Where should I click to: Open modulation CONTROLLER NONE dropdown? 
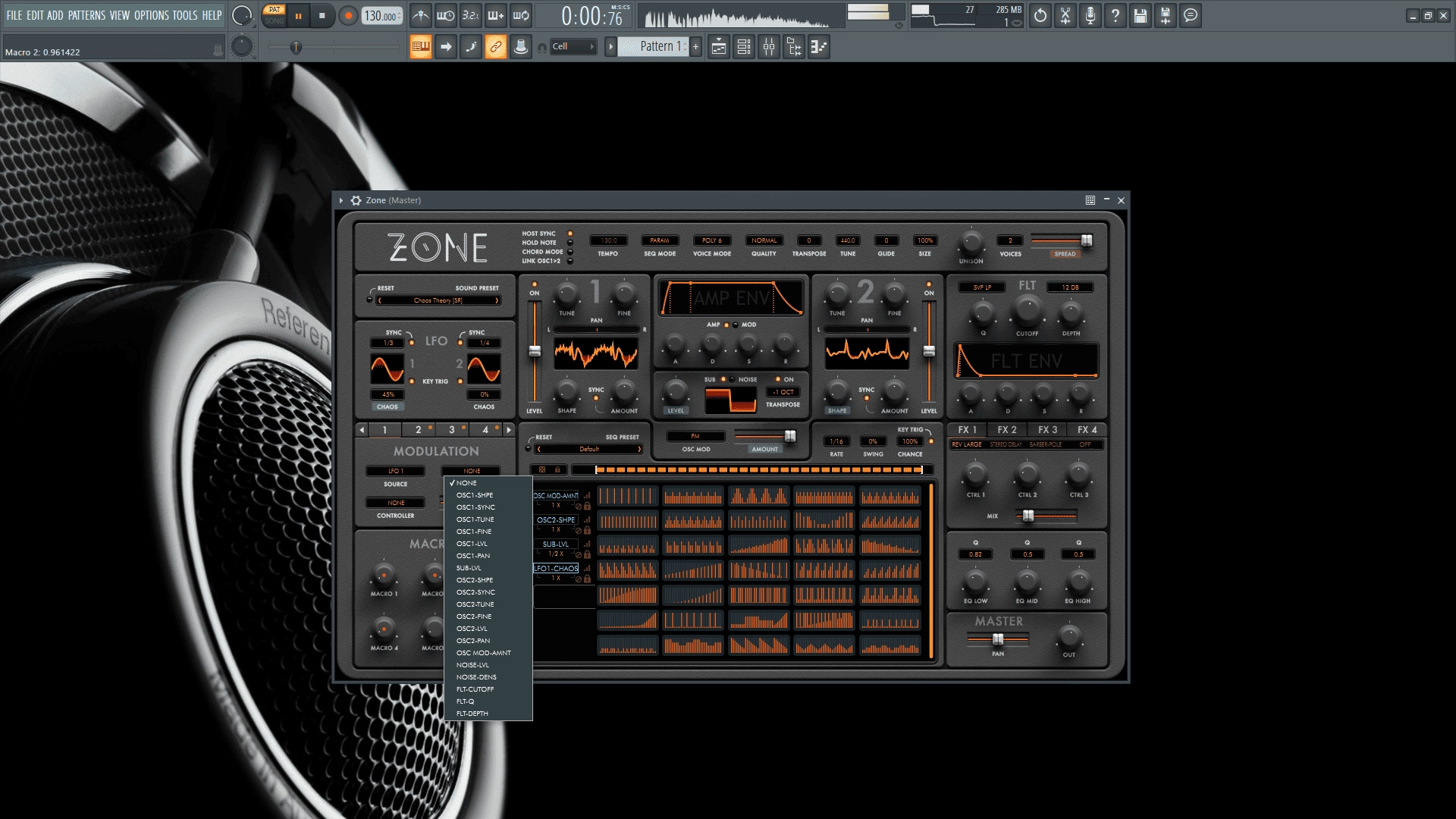[396, 503]
